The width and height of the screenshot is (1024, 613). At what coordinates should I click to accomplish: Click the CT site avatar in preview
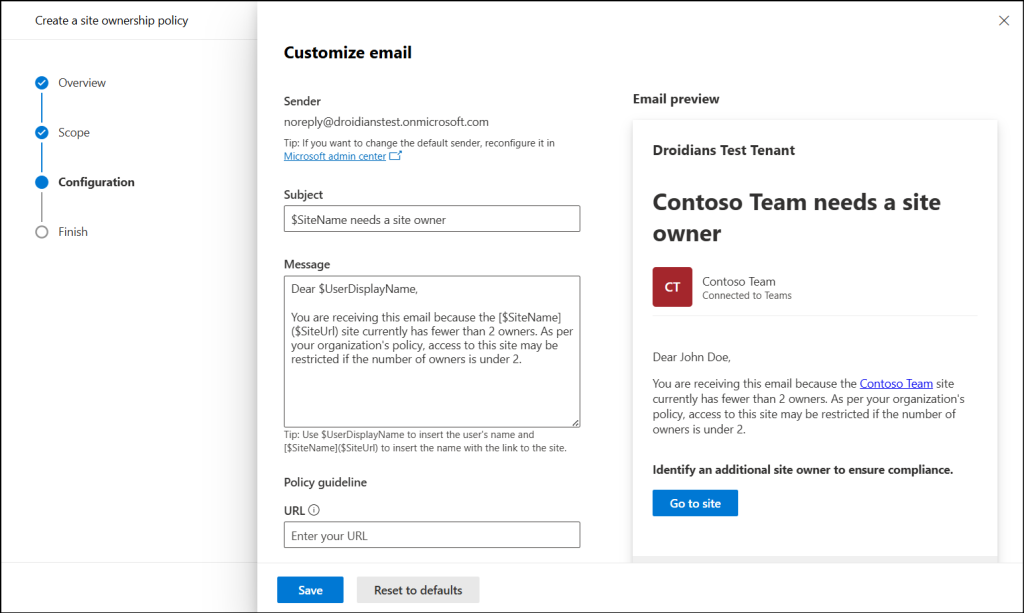tap(672, 287)
